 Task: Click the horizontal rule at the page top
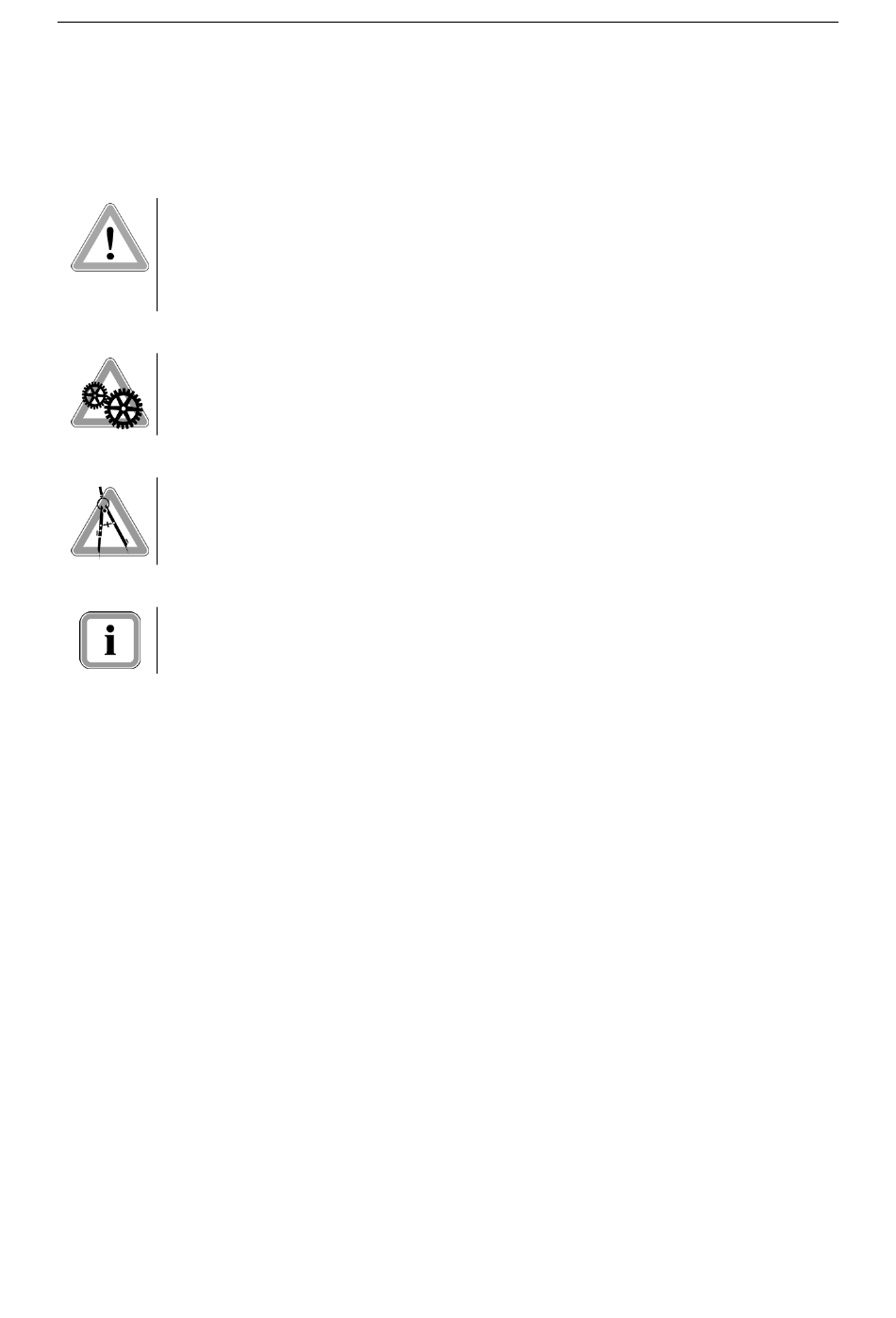(448, 23)
